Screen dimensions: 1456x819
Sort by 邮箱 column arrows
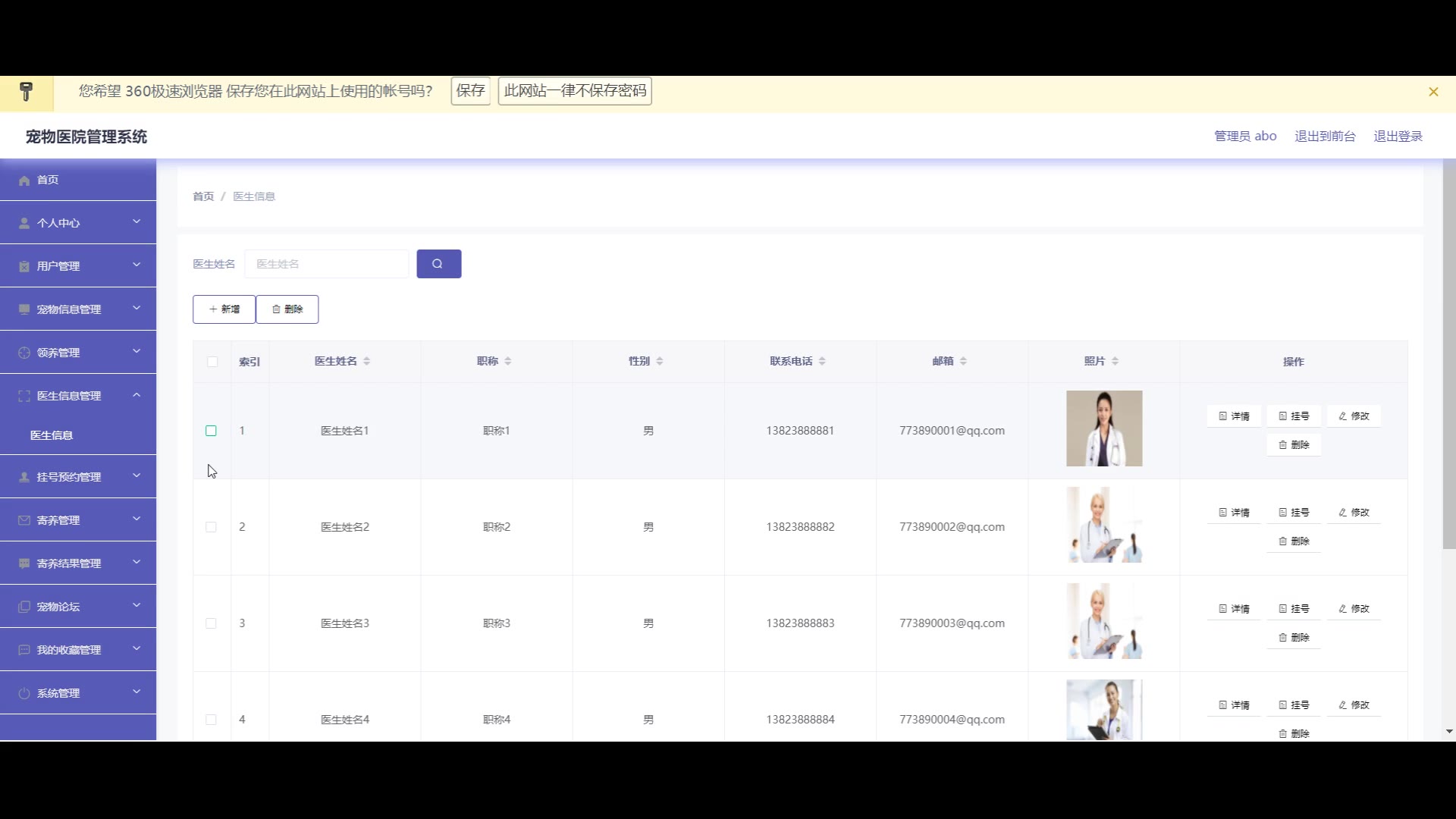(963, 362)
